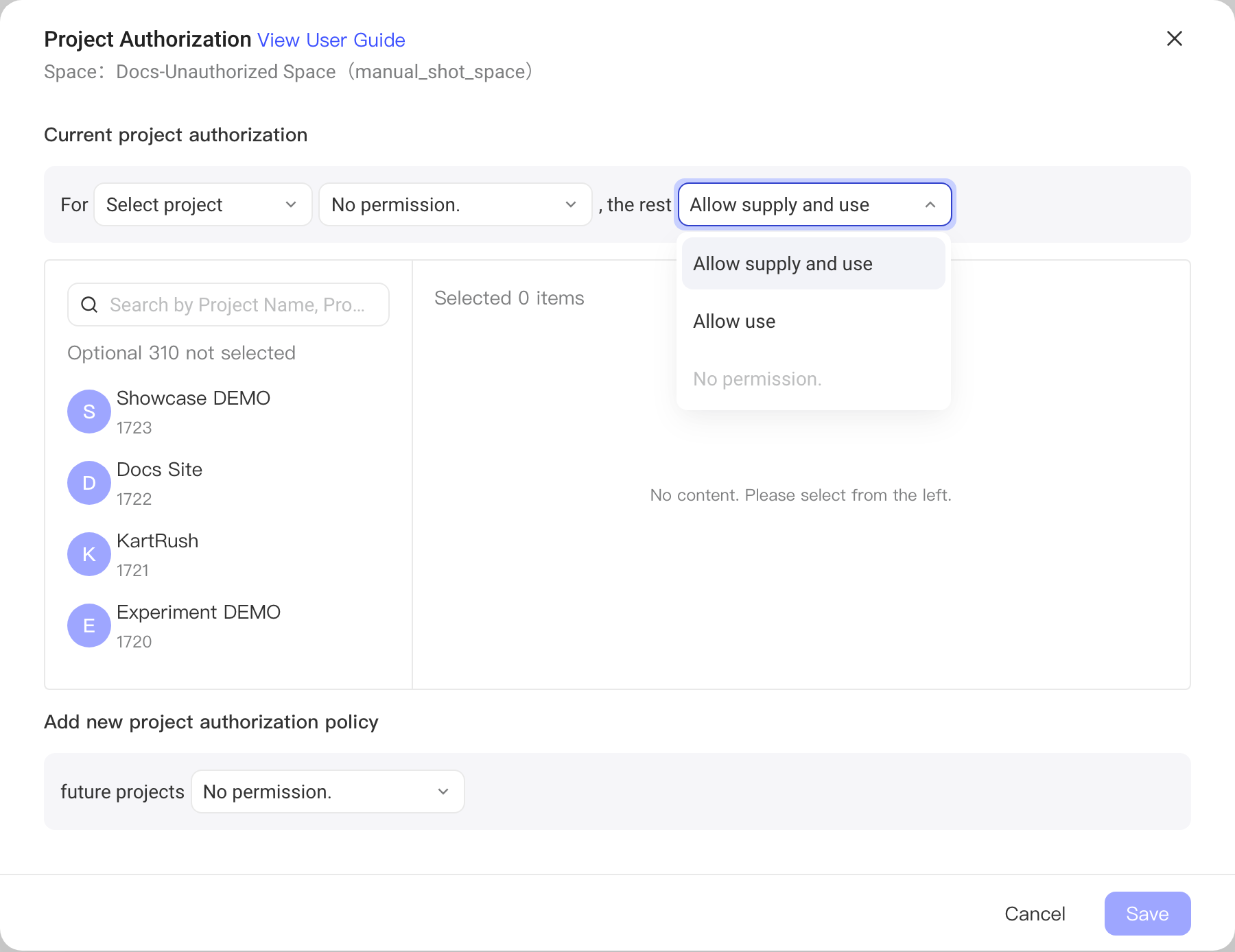
Task: Click the Experiment DEMO avatar icon
Action: [x=89, y=626]
